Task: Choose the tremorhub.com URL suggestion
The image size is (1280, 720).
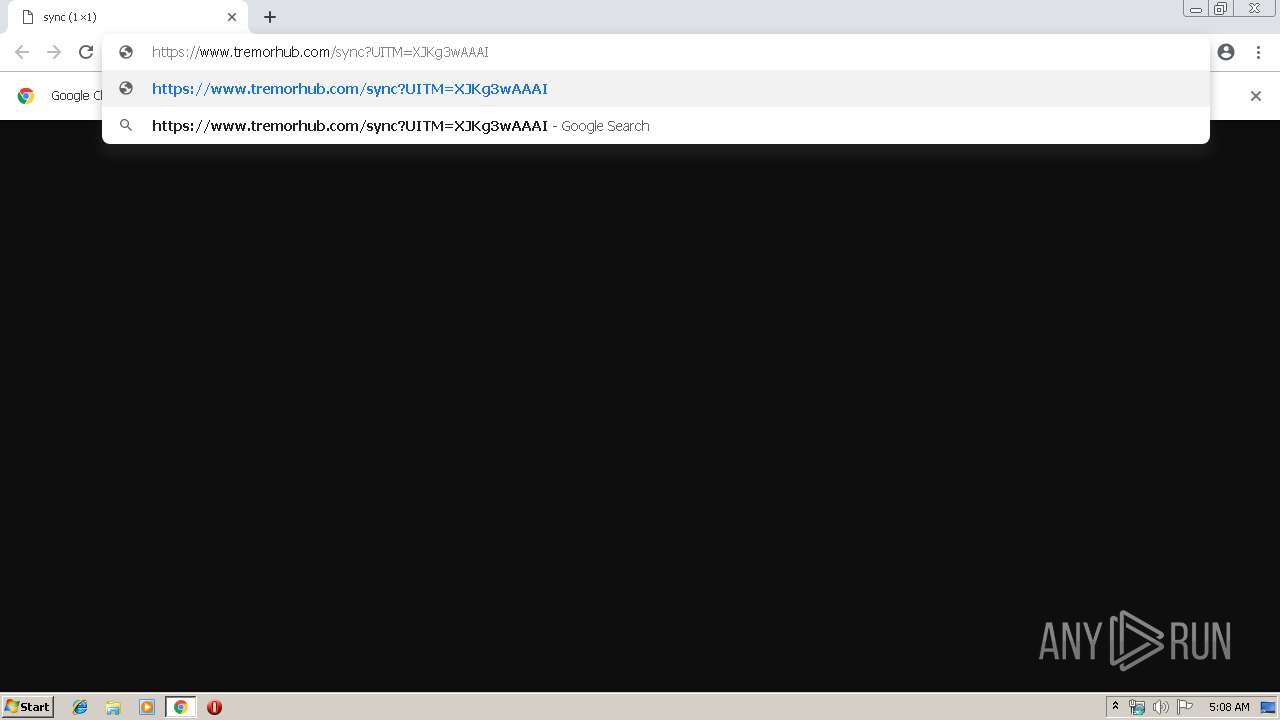Action: (656, 89)
